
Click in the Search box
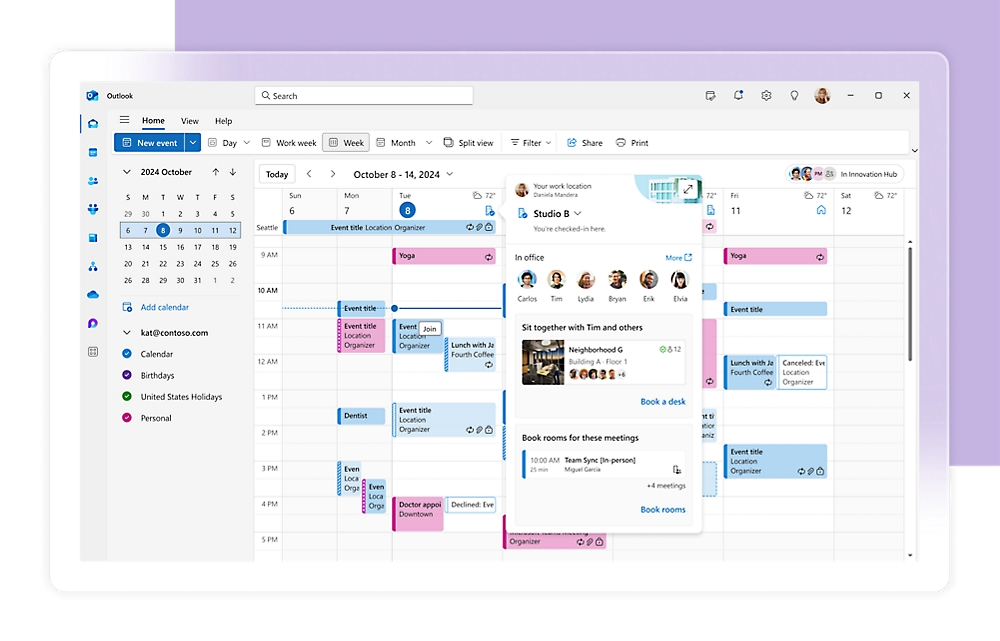(364, 96)
